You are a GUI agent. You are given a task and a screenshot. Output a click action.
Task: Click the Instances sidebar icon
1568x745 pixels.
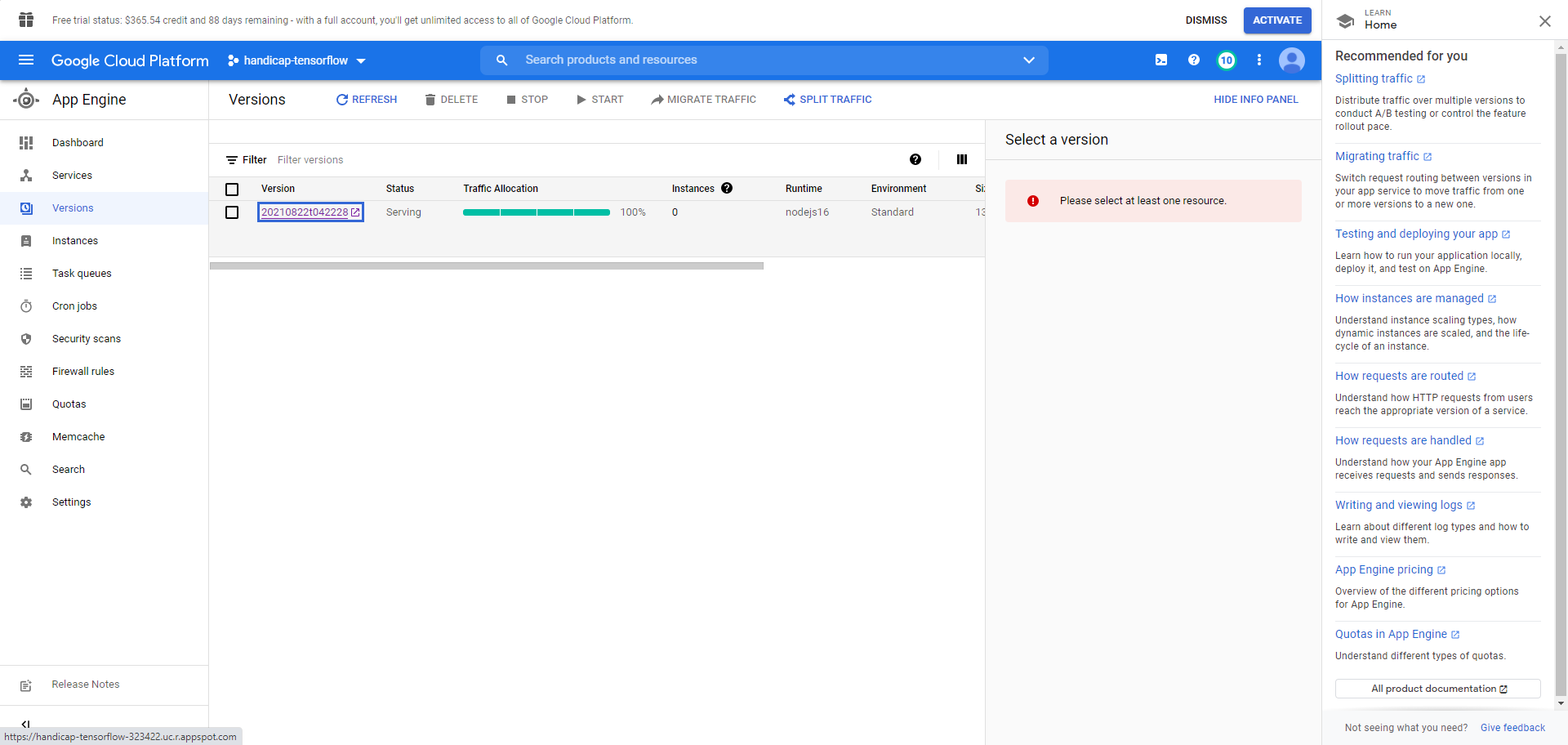(26, 241)
